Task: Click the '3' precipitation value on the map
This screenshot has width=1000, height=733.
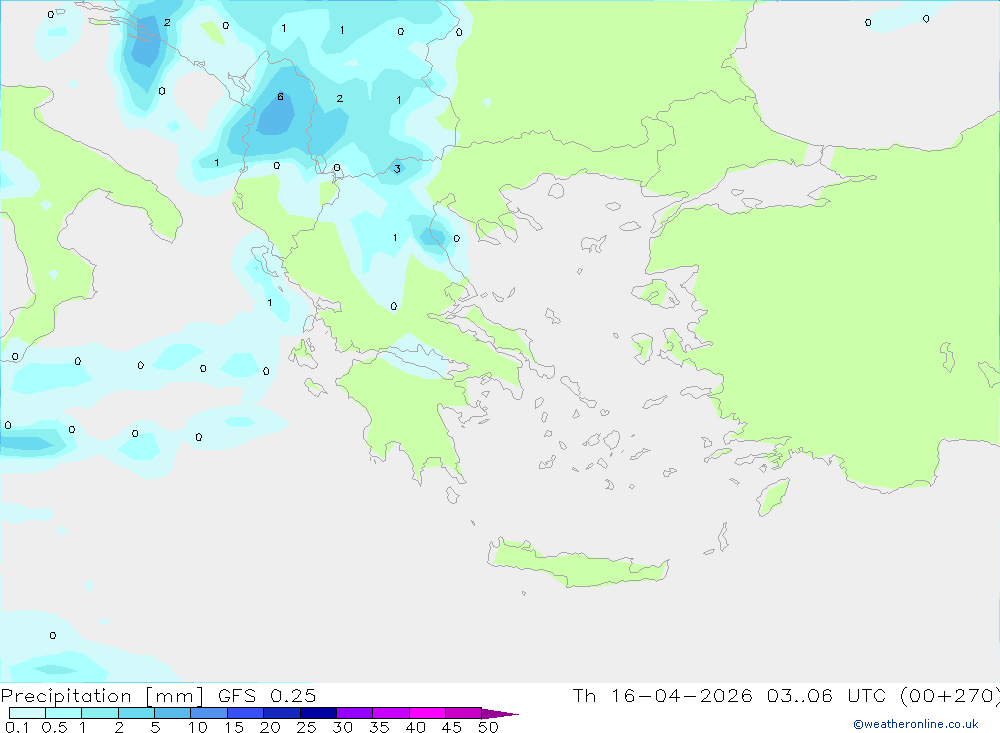Action: click(x=397, y=169)
